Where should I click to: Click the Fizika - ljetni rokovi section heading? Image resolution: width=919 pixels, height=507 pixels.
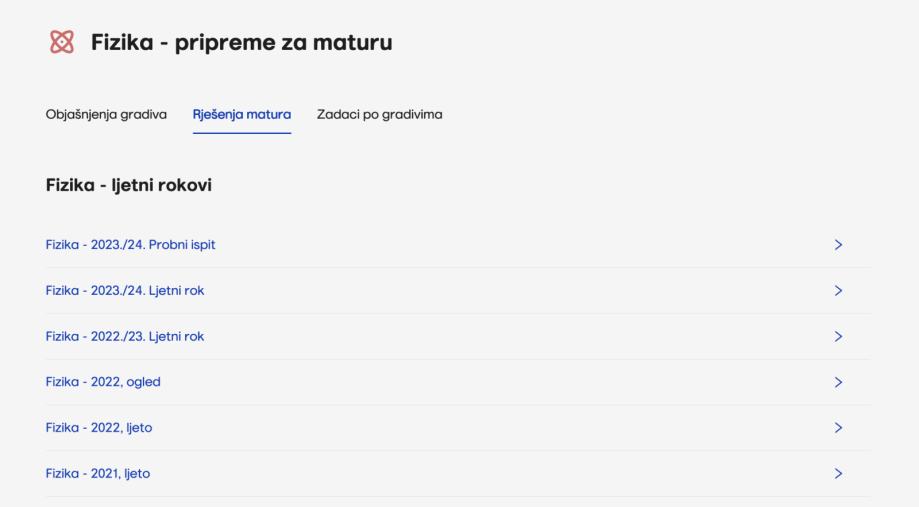tap(129, 185)
